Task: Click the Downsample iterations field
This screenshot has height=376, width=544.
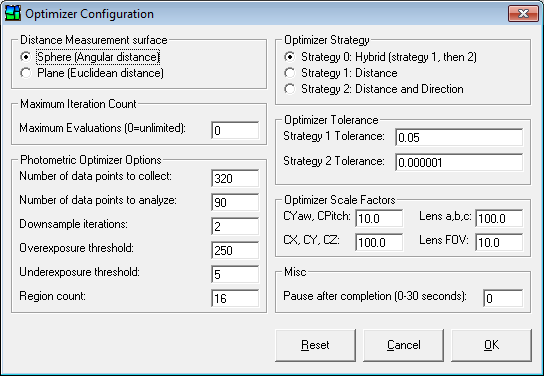Action: [235, 226]
